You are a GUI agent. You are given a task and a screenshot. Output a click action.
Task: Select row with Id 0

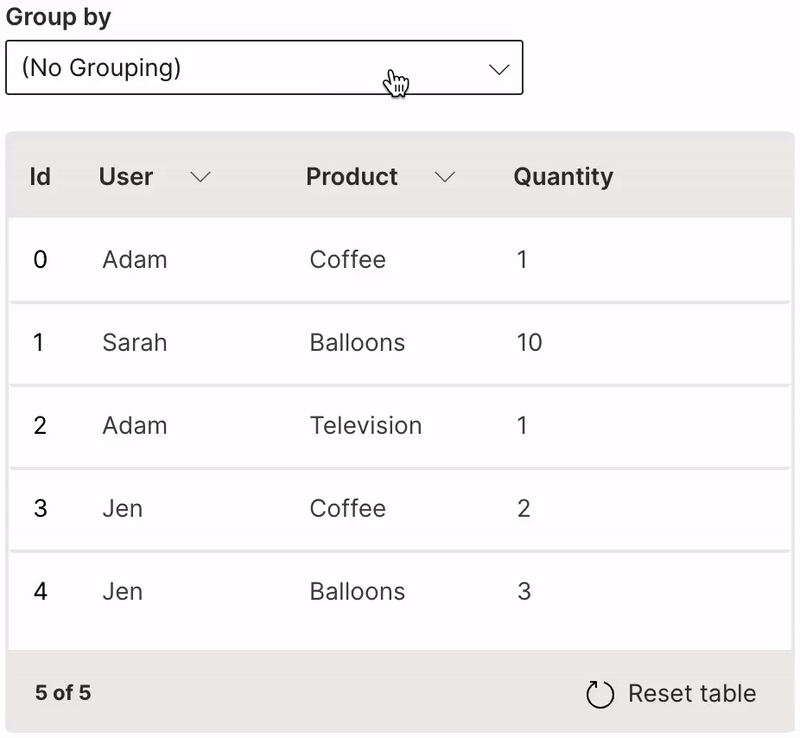click(400, 259)
